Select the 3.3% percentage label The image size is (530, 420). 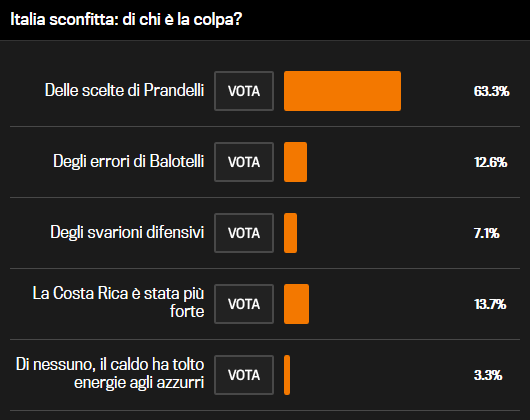[x=488, y=375]
